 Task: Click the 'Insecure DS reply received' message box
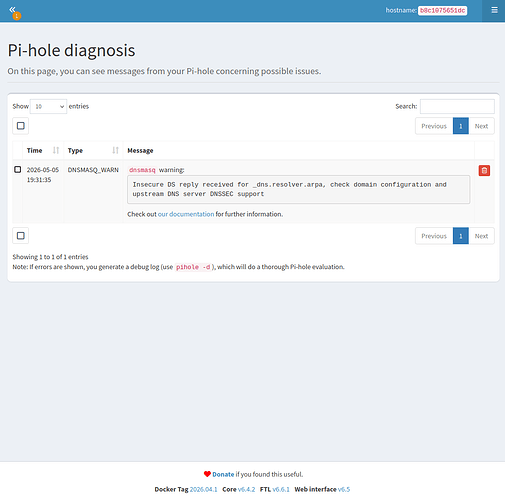click(298, 189)
